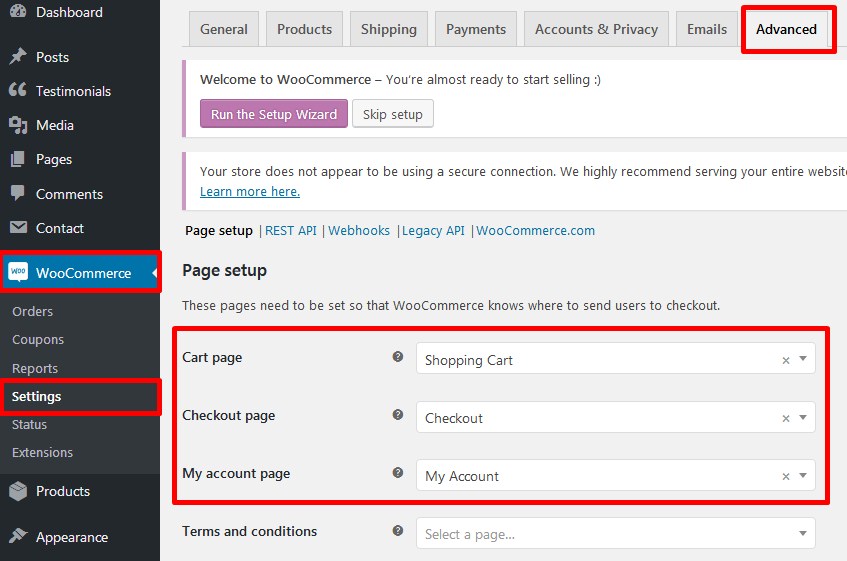
Task: Clear the Checkout page selection with X
Action: click(786, 418)
